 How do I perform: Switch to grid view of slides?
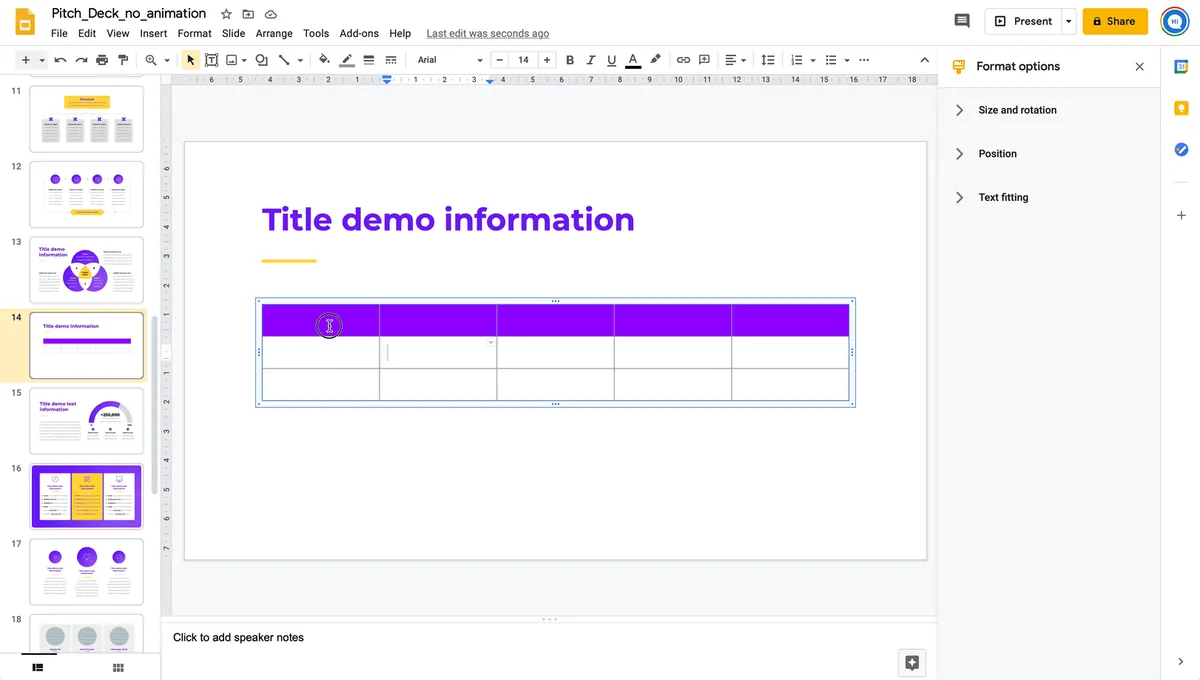pos(118,667)
